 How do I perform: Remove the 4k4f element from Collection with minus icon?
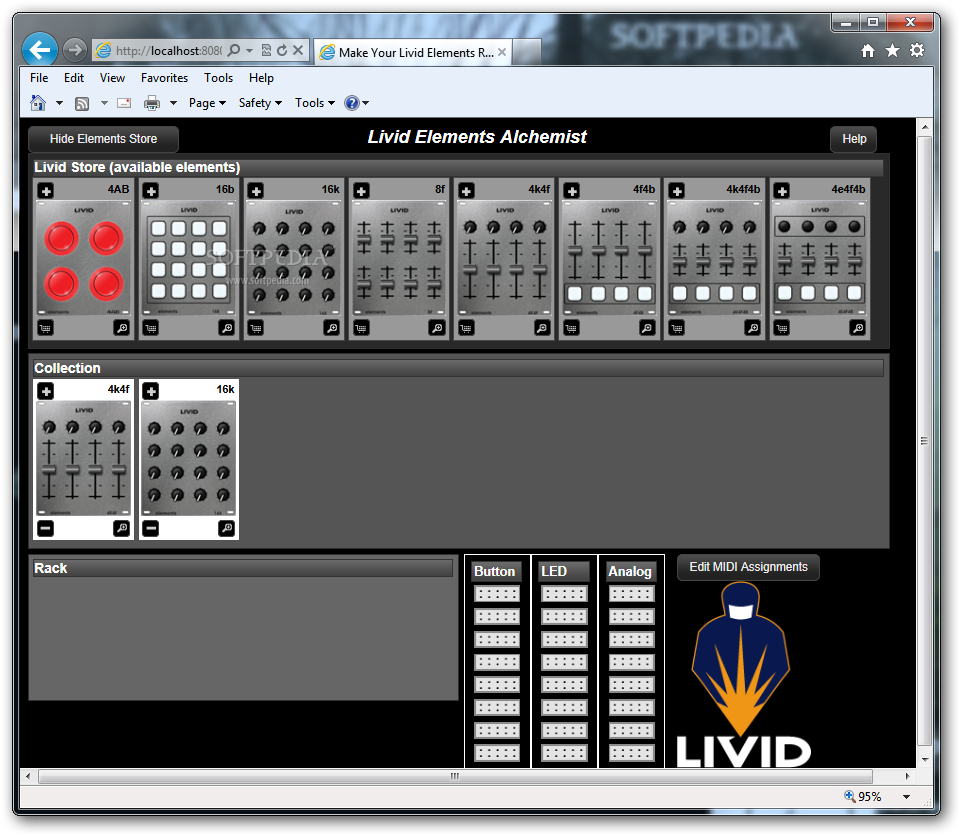[x=45, y=528]
